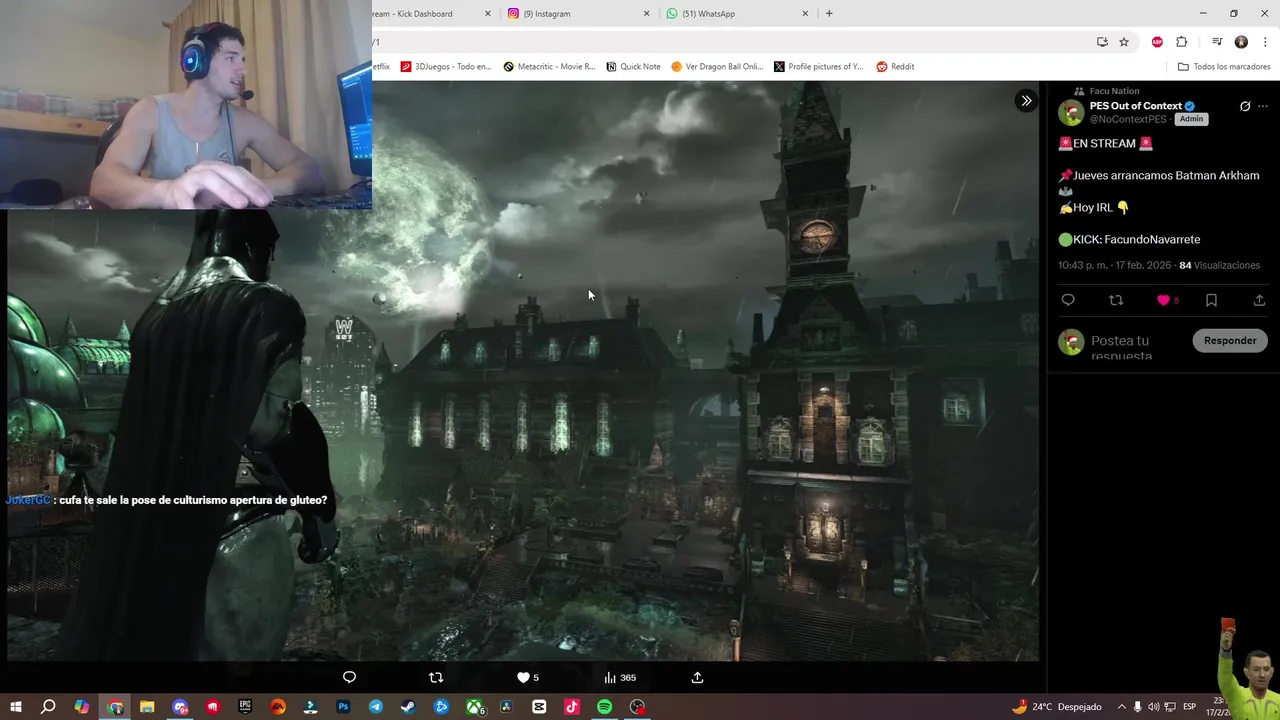1280x720 pixels.
Task: Open Copilot from the taskbar
Action: click(x=82, y=707)
